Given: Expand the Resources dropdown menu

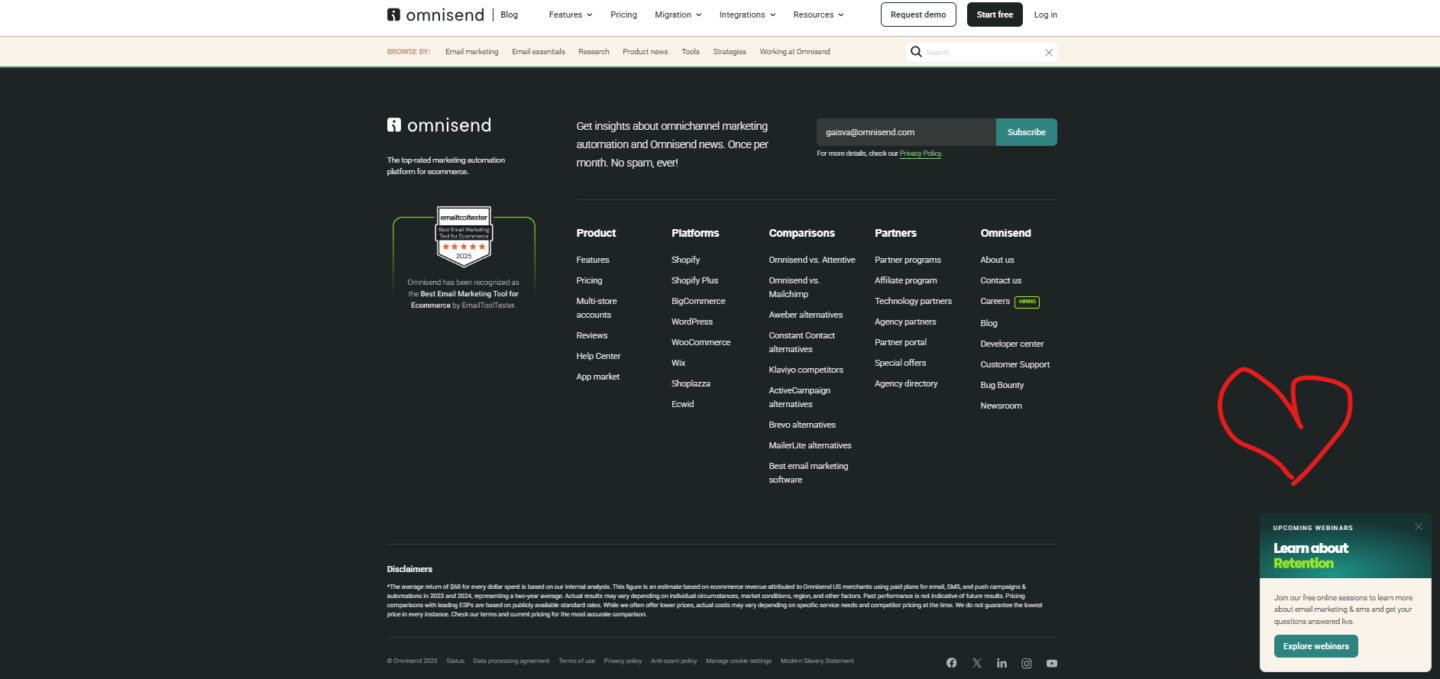Looking at the screenshot, I should click(x=818, y=15).
